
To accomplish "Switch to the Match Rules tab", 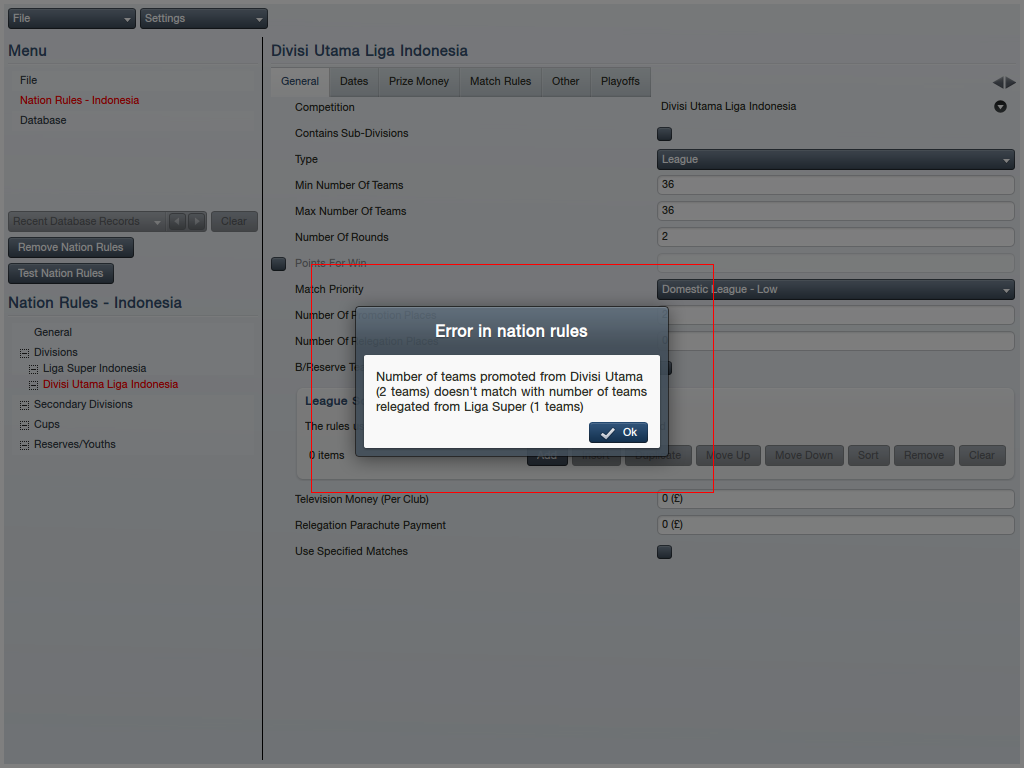I will point(500,82).
